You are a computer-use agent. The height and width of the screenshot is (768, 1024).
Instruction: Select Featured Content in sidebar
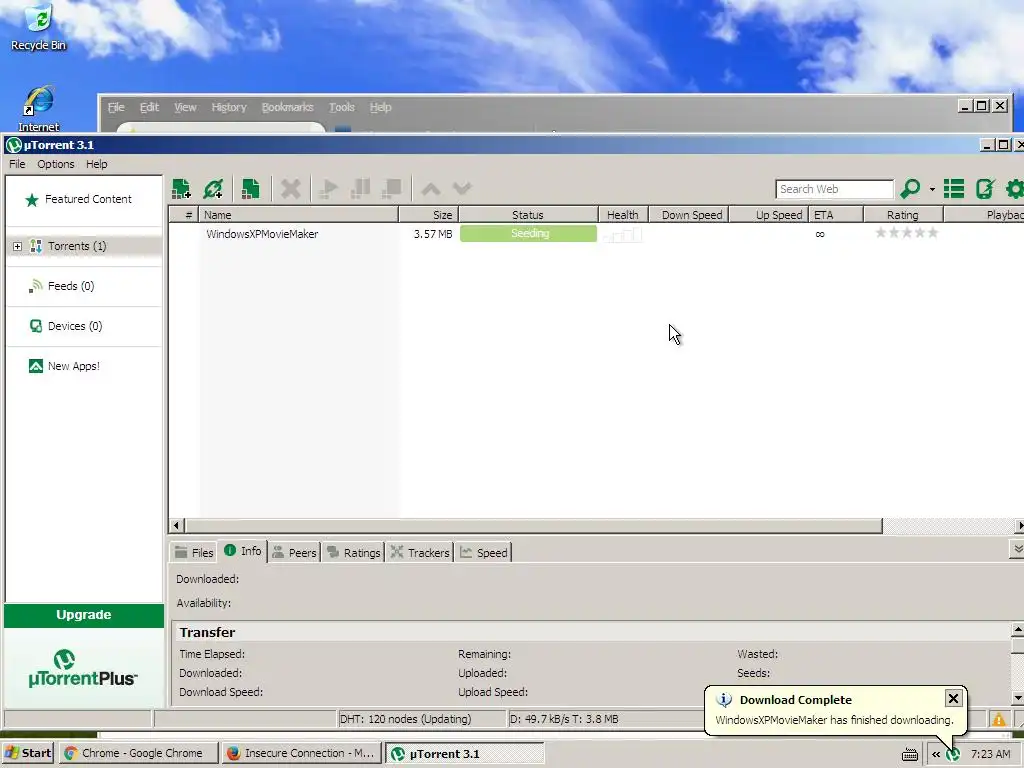84,199
